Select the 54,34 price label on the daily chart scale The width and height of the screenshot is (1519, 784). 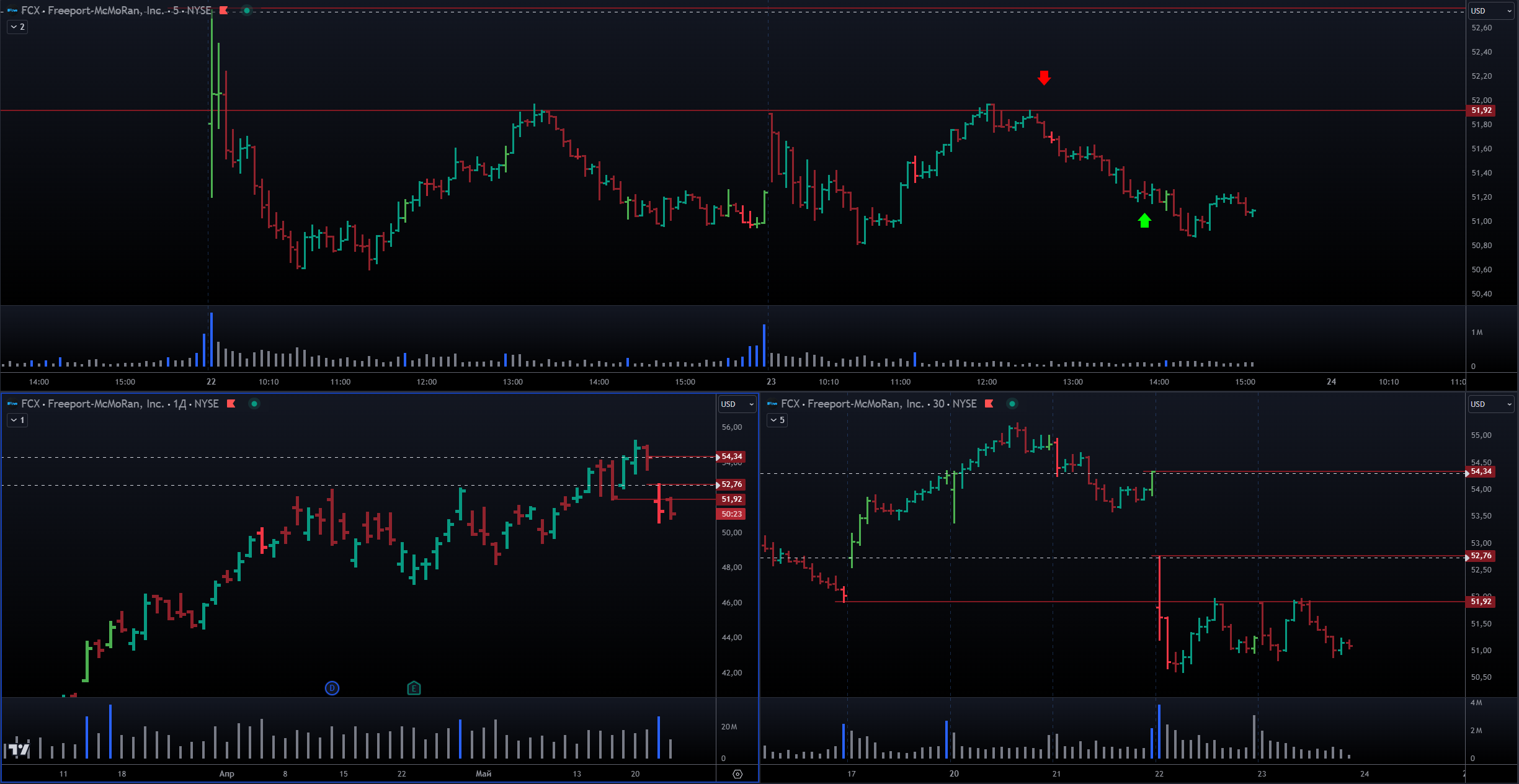click(731, 457)
